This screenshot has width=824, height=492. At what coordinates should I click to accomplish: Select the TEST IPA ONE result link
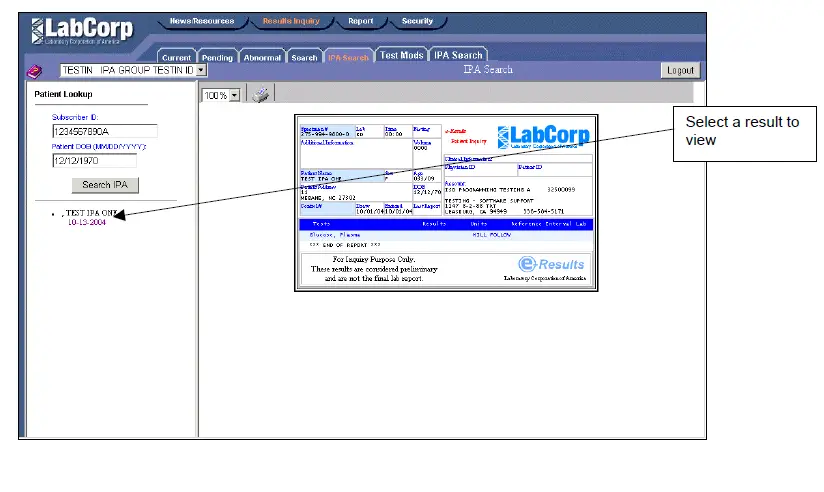[89, 213]
